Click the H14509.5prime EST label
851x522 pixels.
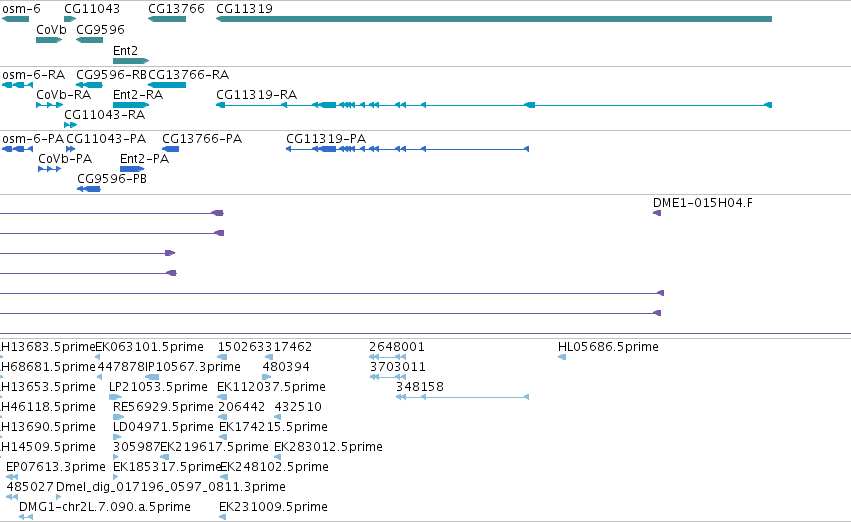[x=48, y=447]
